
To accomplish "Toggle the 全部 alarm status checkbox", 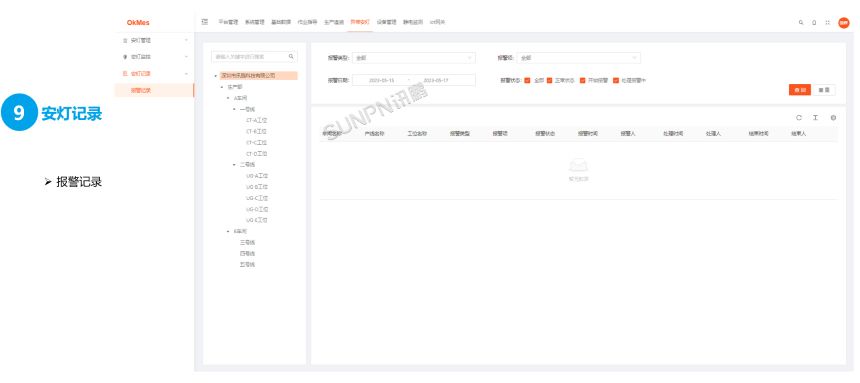I will [527, 80].
